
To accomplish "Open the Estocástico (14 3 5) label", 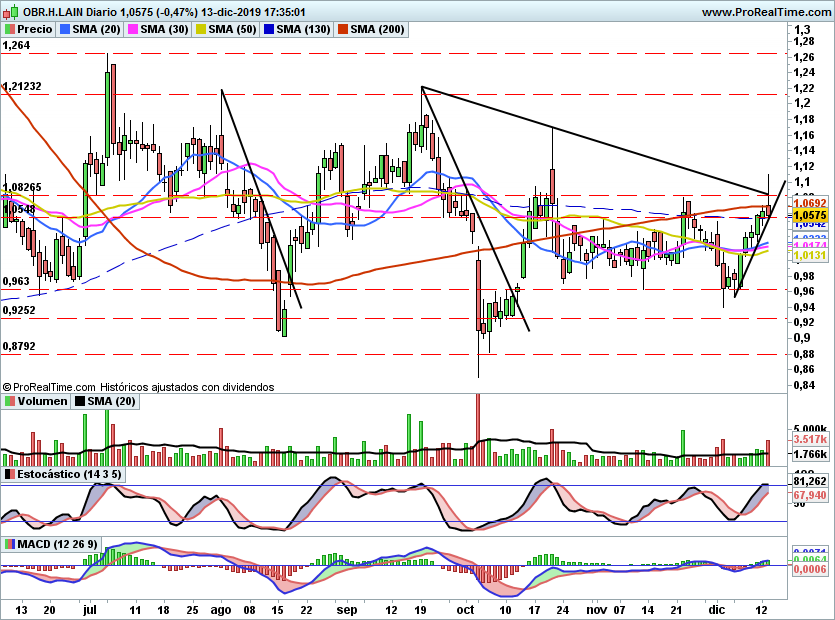I will point(69,474).
